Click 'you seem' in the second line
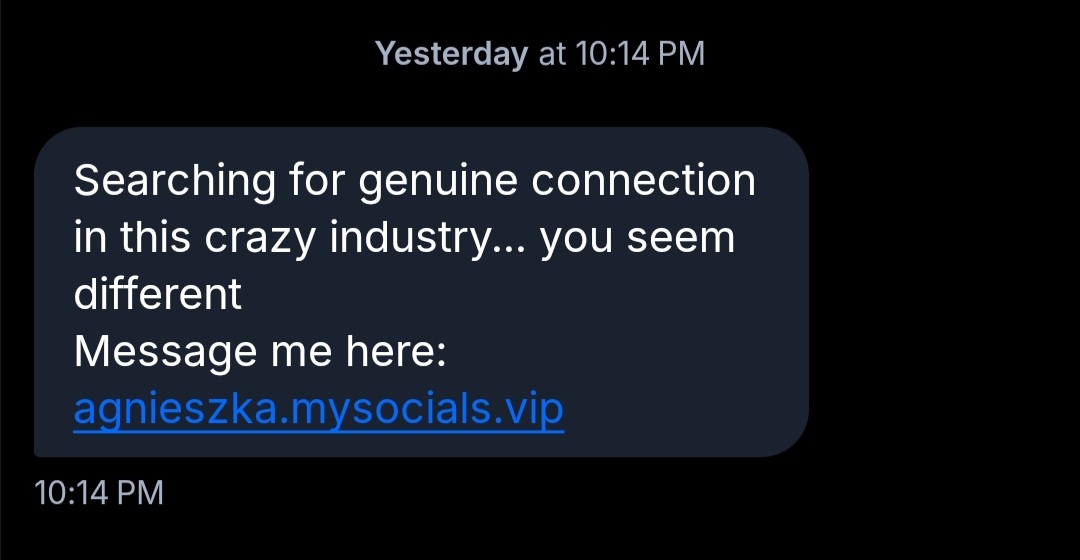1080x560 pixels. [x=638, y=239]
